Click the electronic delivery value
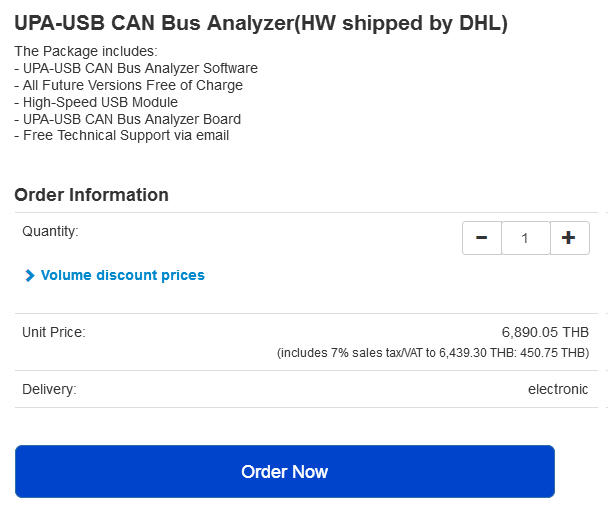Viewport: 608px width, 508px height. [558, 389]
